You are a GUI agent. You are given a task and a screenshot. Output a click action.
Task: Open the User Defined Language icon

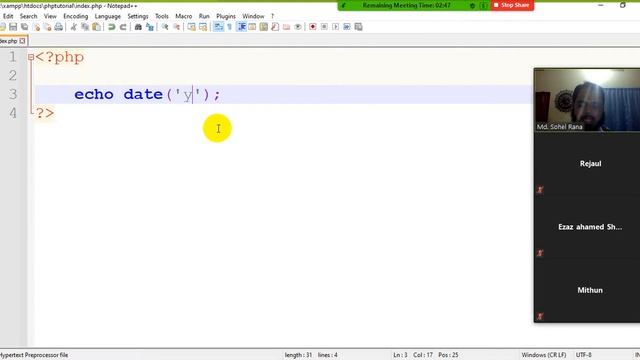click(x=252, y=27)
